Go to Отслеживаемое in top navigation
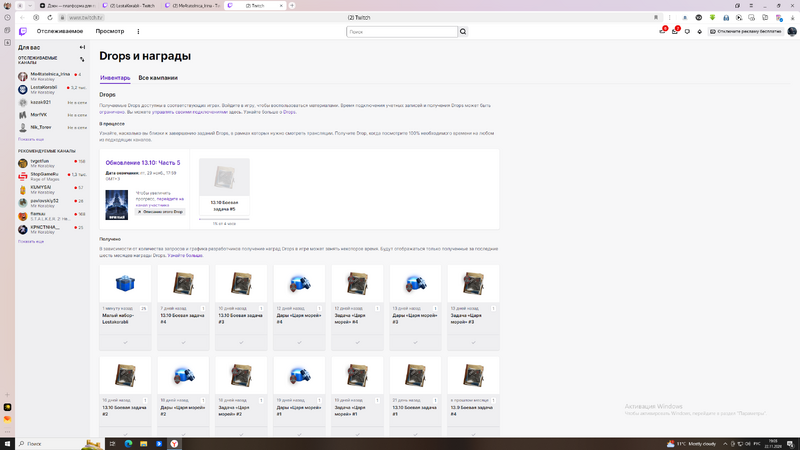The width and height of the screenshot is (800, 450). (60, 32)
